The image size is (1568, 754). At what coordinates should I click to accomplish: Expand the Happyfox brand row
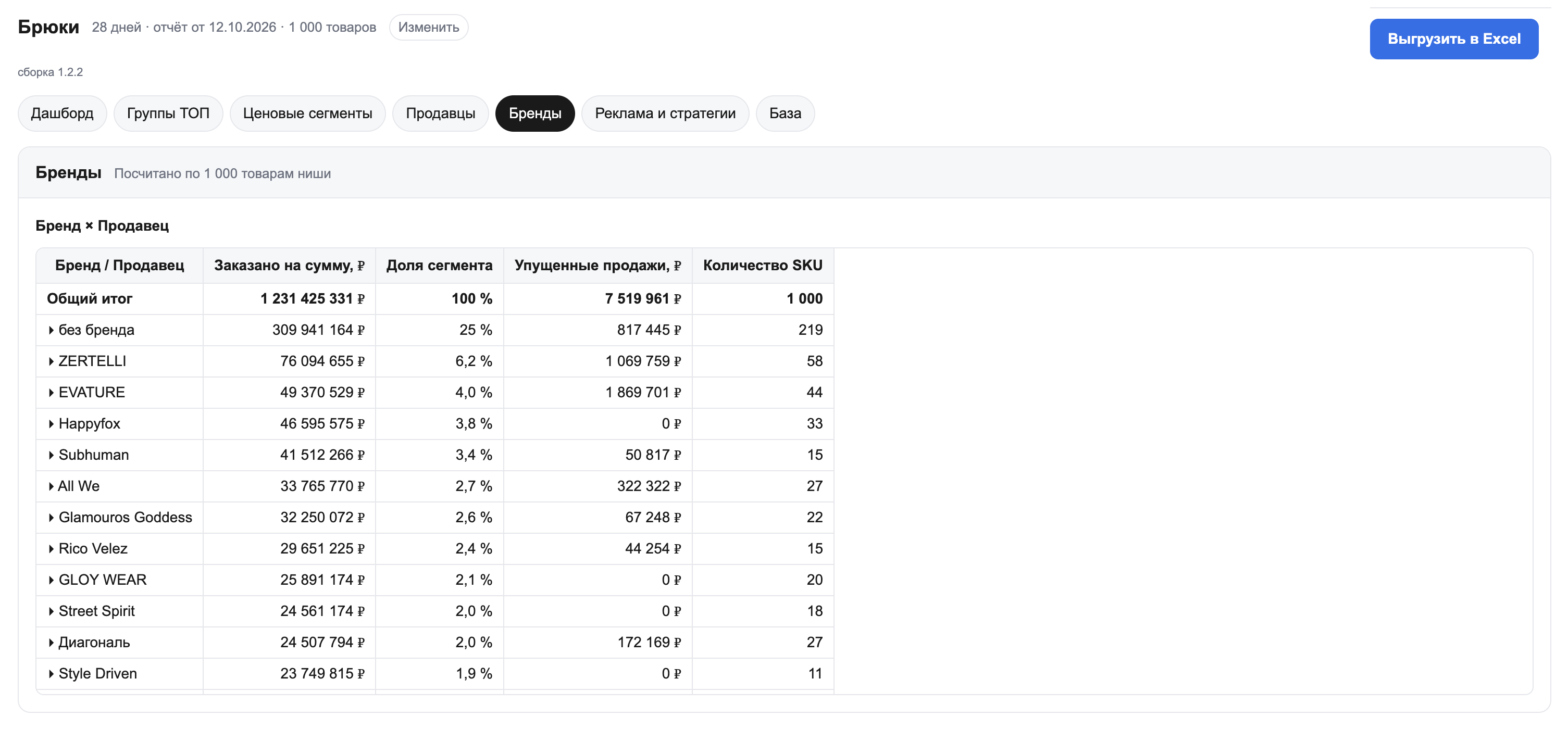(x=51, y=423)
